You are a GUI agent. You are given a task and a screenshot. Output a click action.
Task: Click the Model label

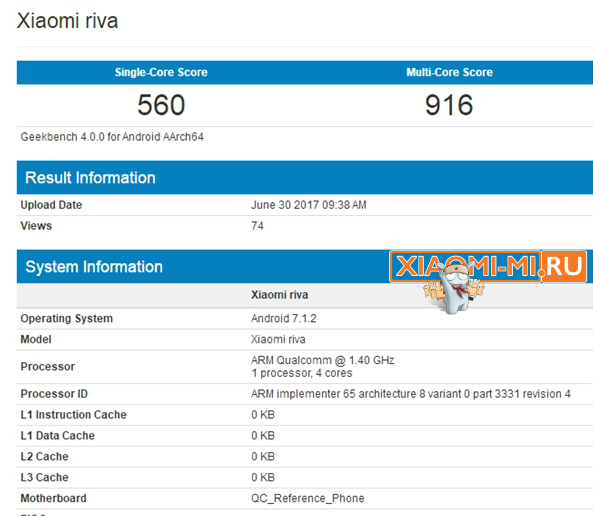(36, 339)
